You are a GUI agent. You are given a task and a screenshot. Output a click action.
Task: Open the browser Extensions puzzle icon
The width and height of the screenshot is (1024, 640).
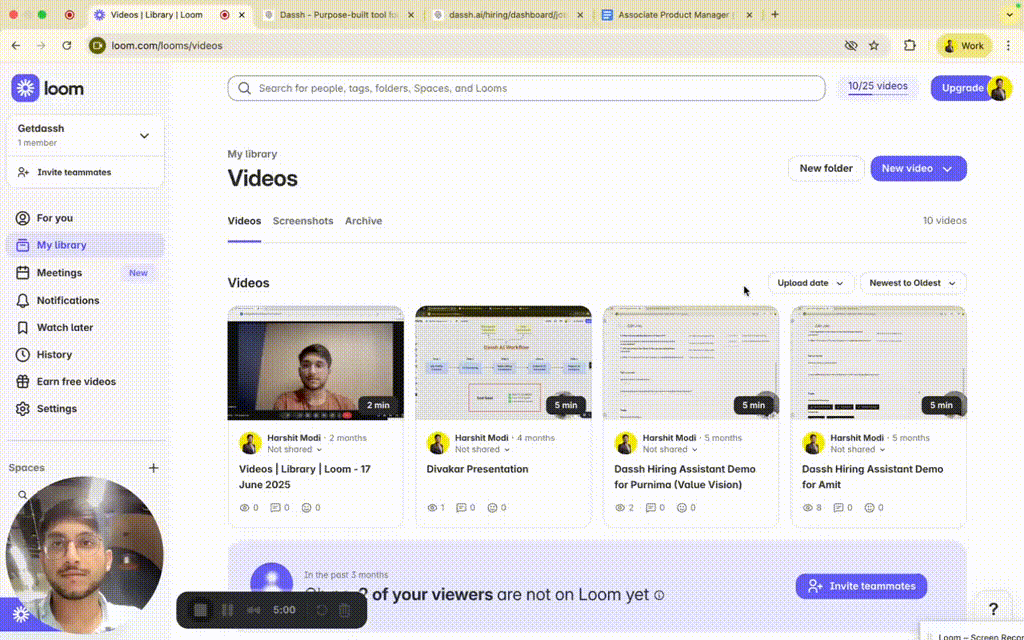910,46
